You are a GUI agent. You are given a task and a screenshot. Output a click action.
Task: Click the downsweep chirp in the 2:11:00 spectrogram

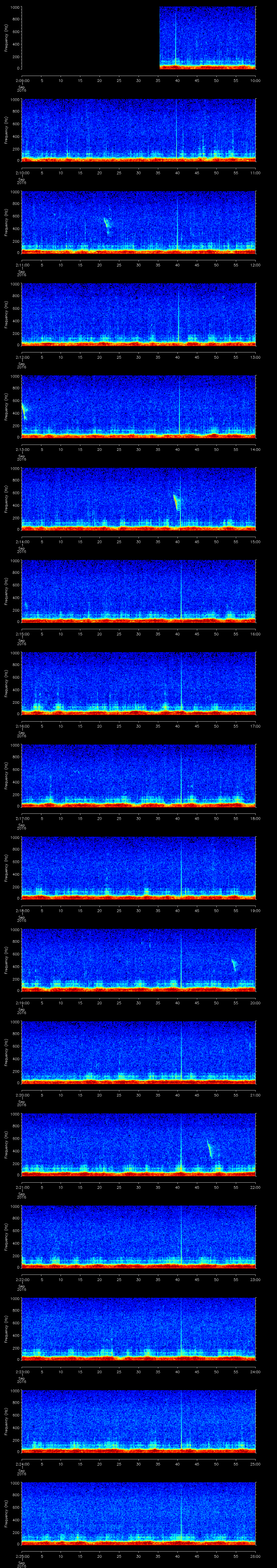tap(107, 225)
